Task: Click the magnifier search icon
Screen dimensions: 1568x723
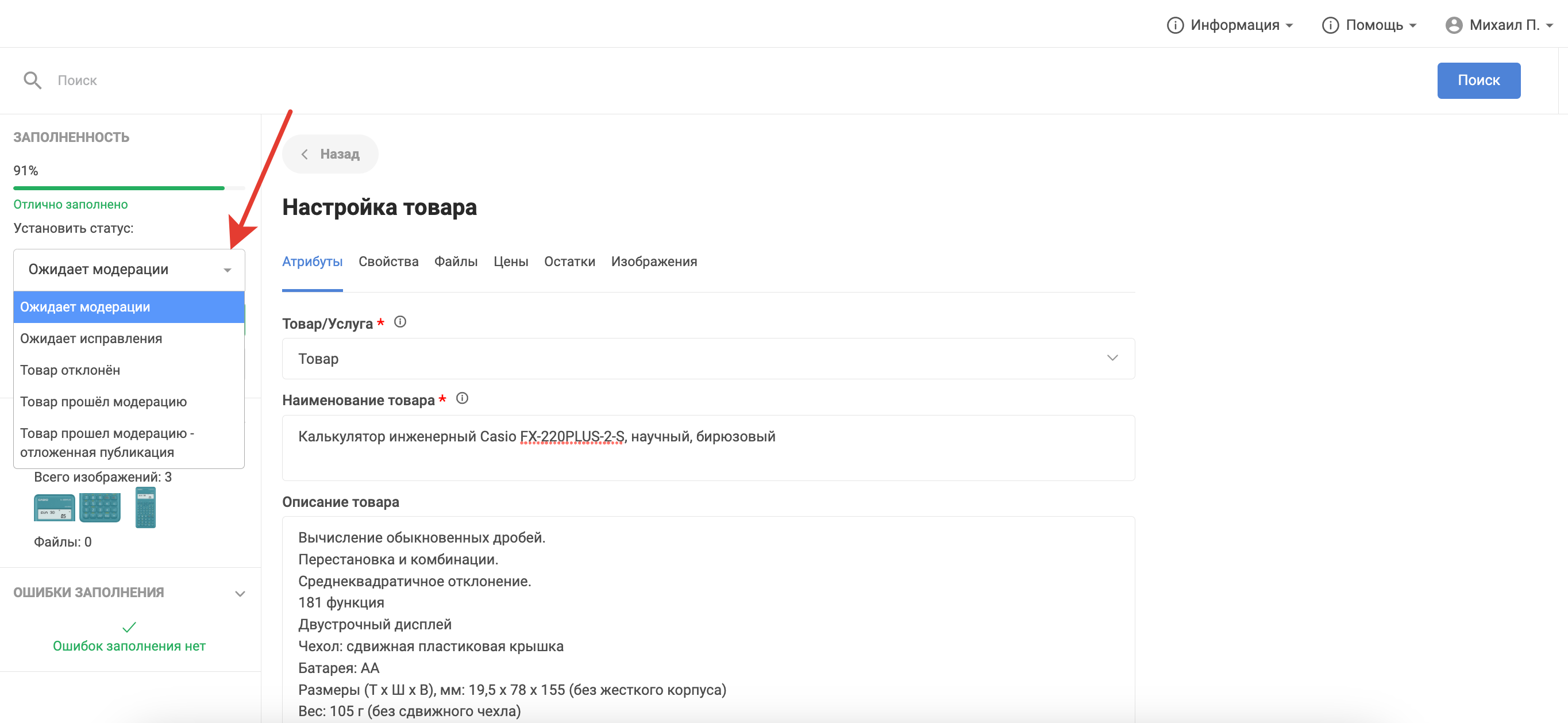Action: [32, 80]
